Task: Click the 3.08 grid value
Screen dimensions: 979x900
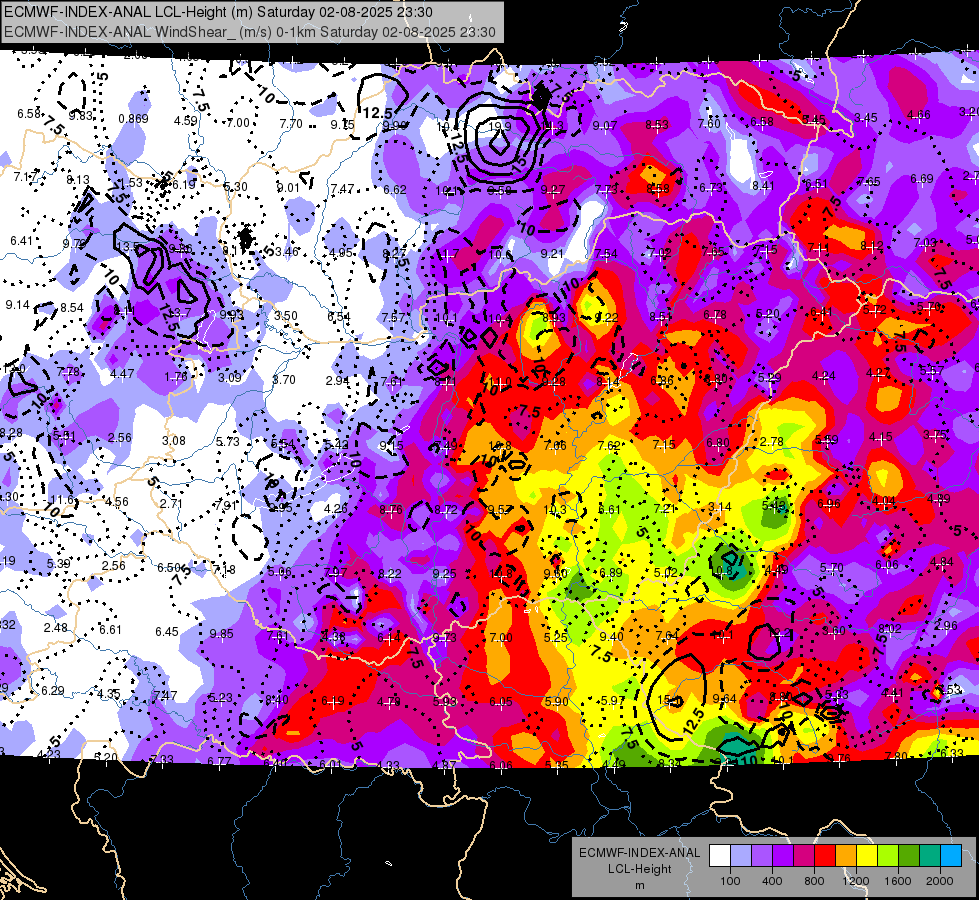Action: 174,440
